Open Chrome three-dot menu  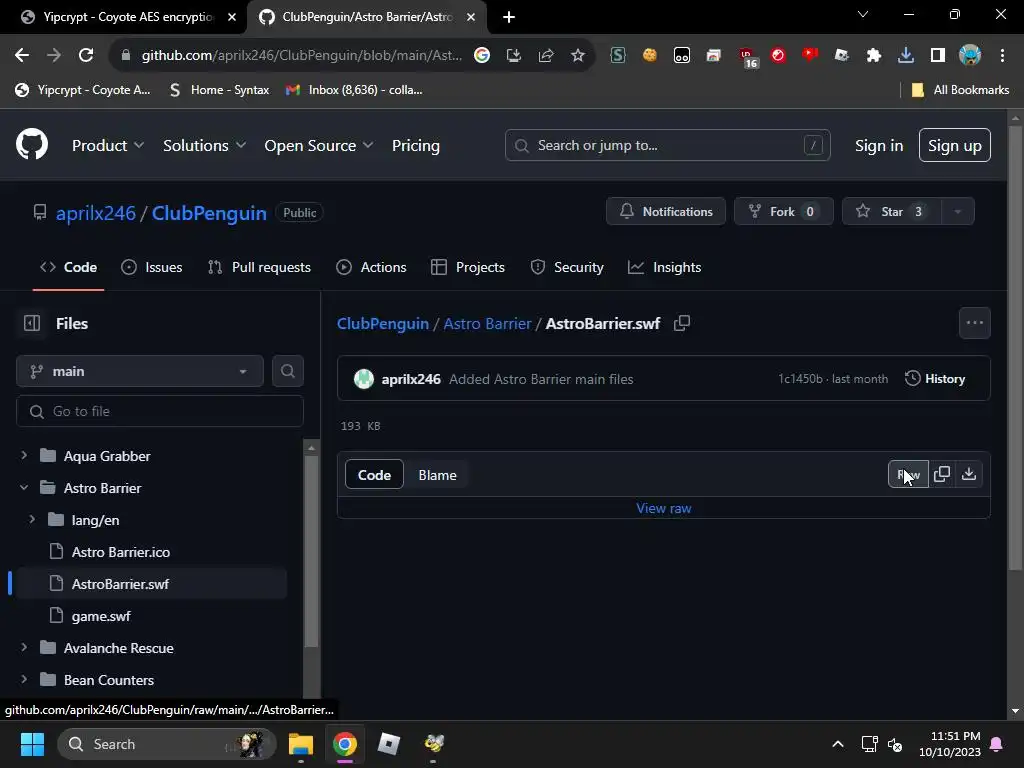tap(1002, 56)
